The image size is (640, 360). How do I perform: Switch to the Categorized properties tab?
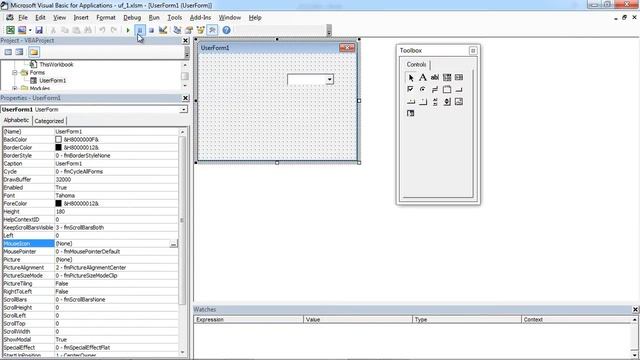49,121
